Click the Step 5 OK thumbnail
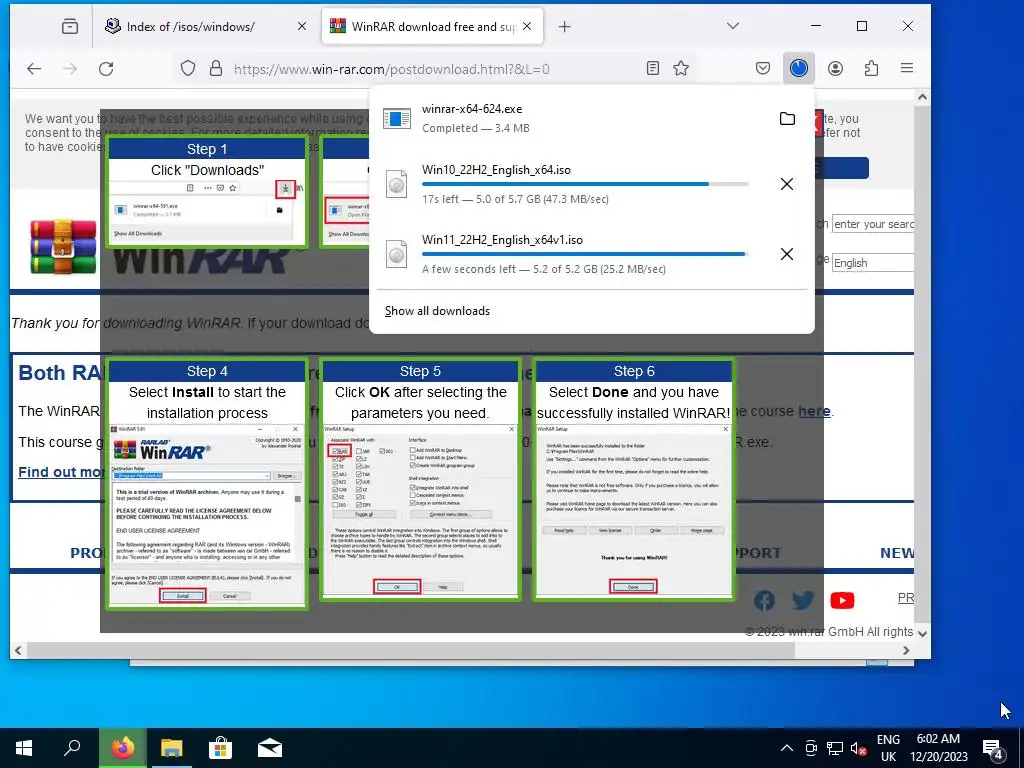1024x768 pixels. point(421,479)
